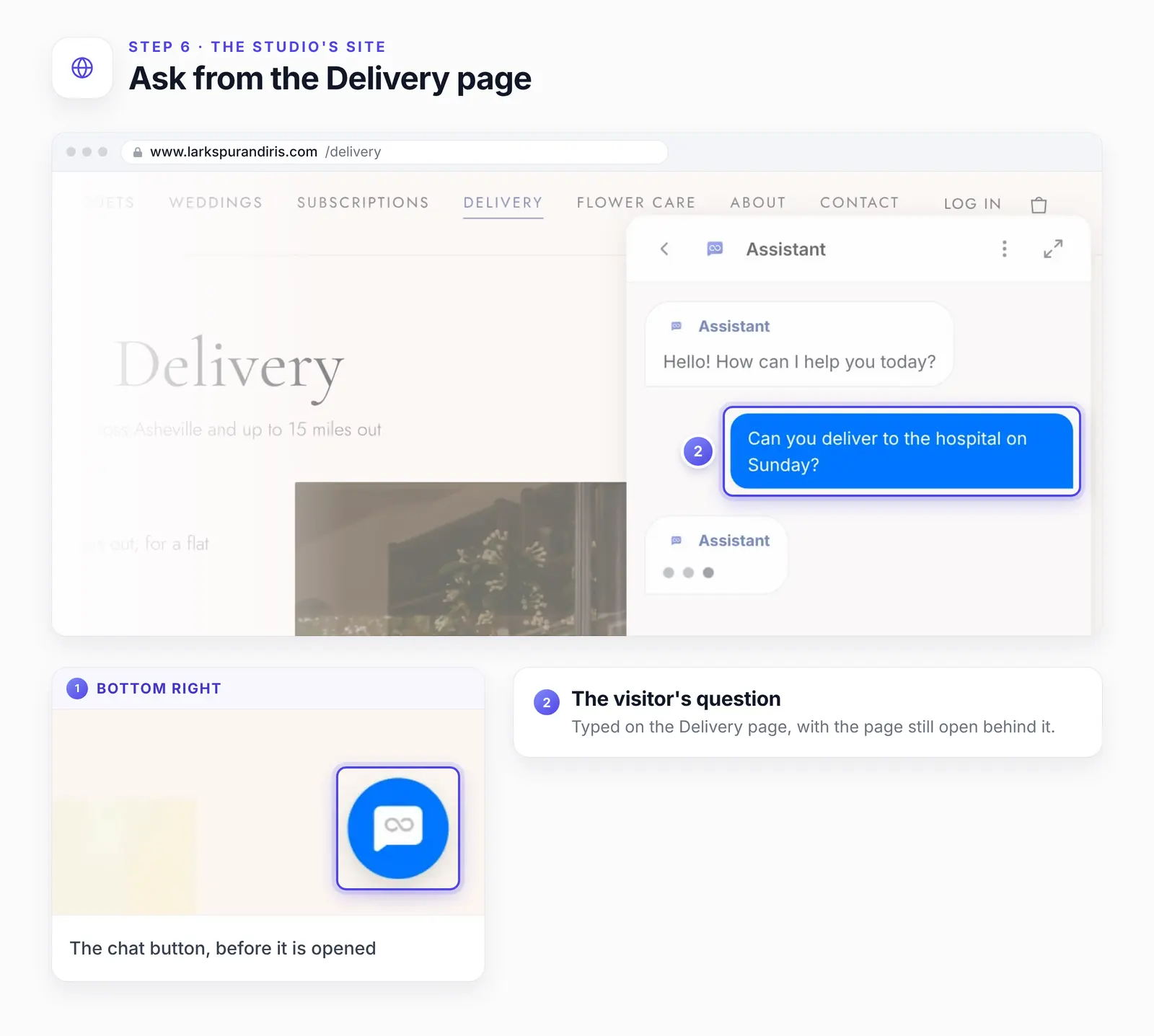Click the lock icon in address bar

(x=138, y=152)
